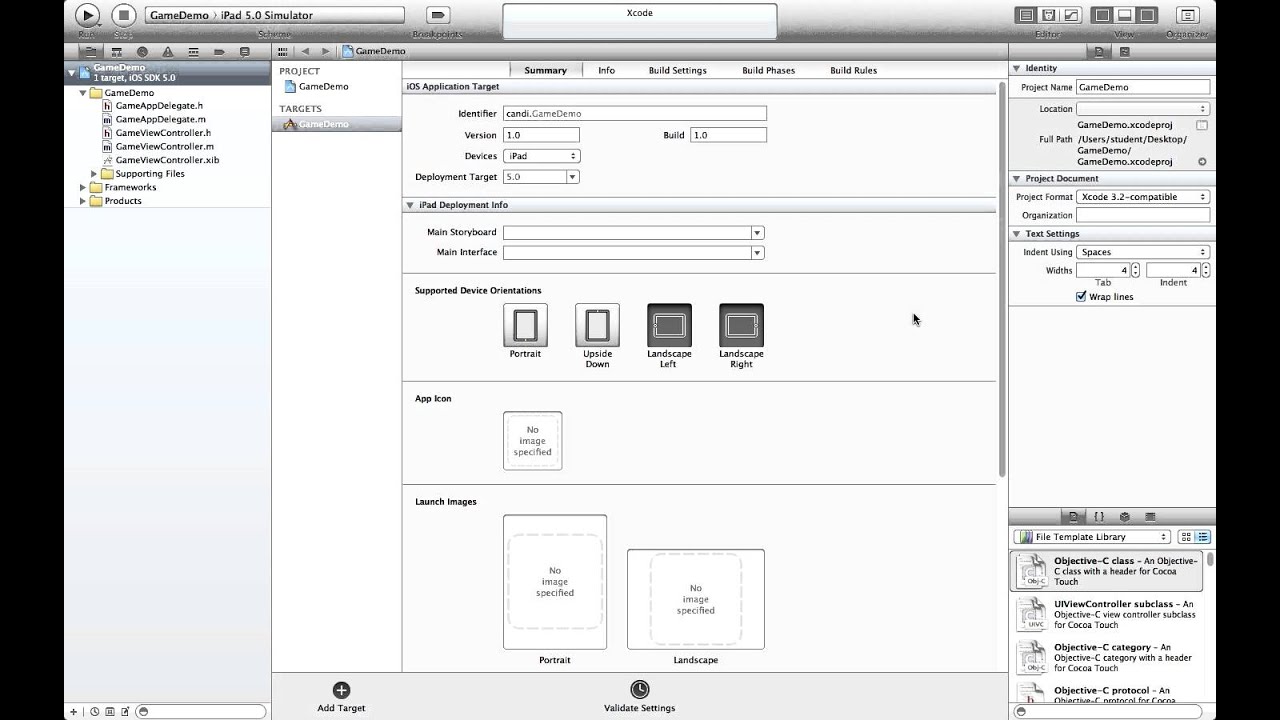The height and width of the screenshot is (720, 1280).
Task: Open the Media library icon
Action: click(1150, 517)
